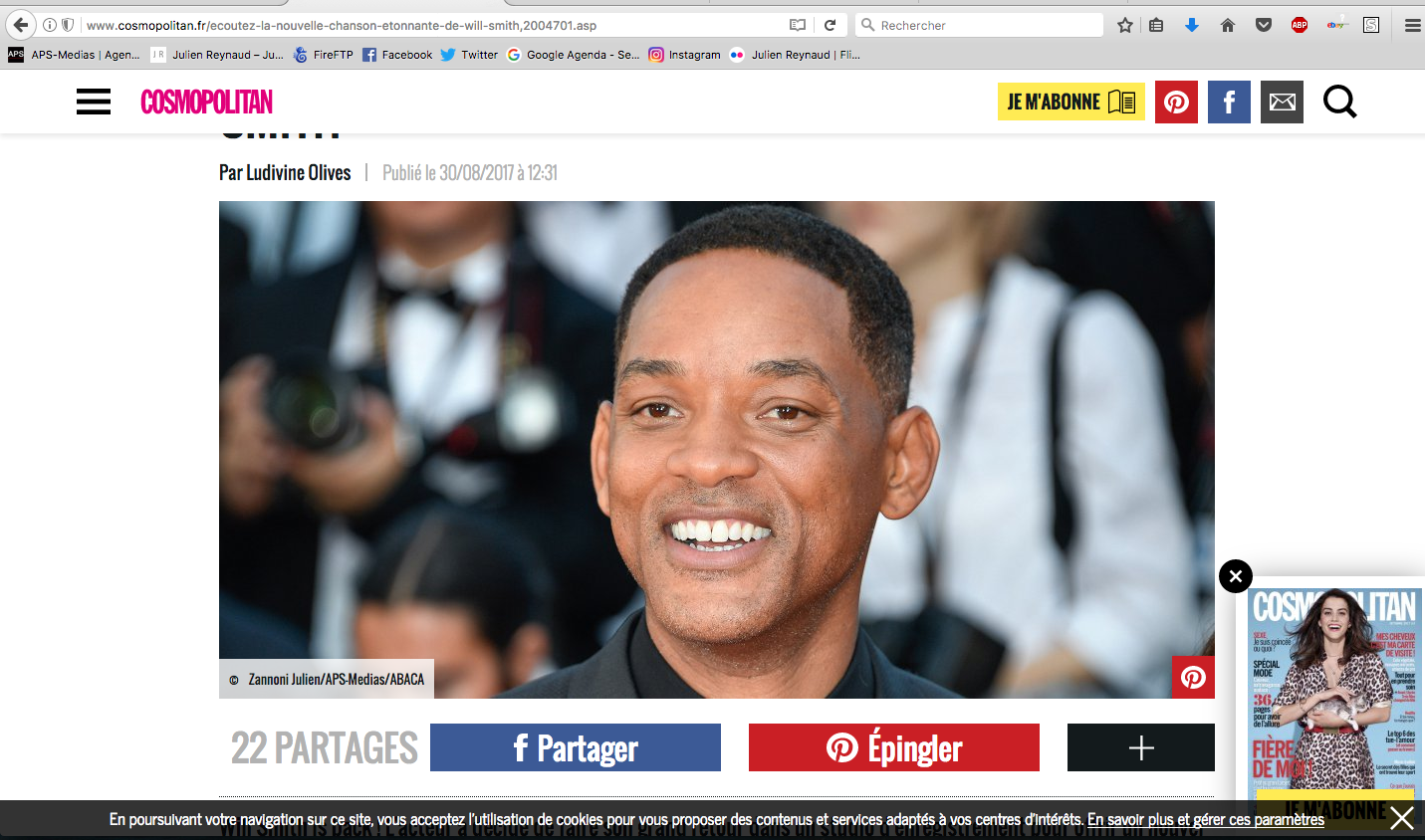Open tracking protection shield icon

pos(68,25)
